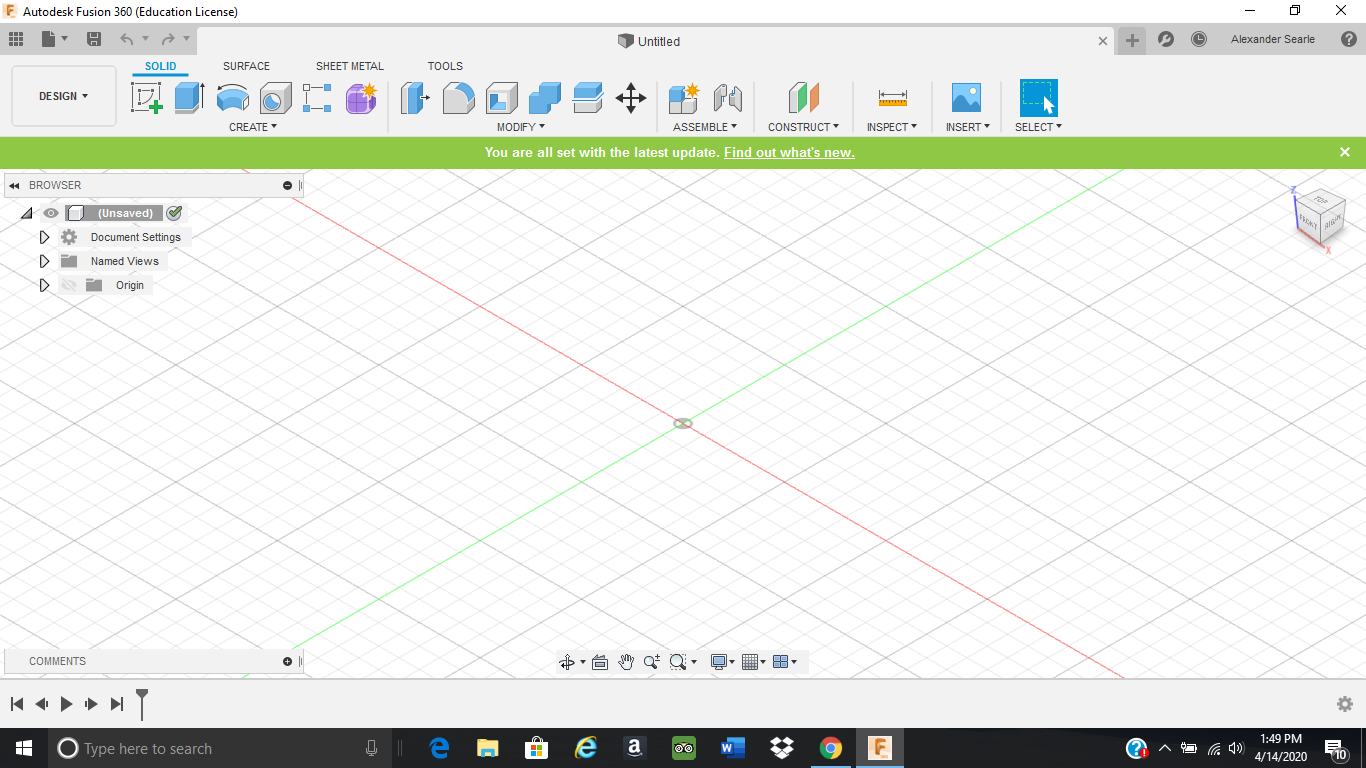1366x768 pixels.
Task: Select the Insert Image (decal) tool
Action: click(967, 98)
